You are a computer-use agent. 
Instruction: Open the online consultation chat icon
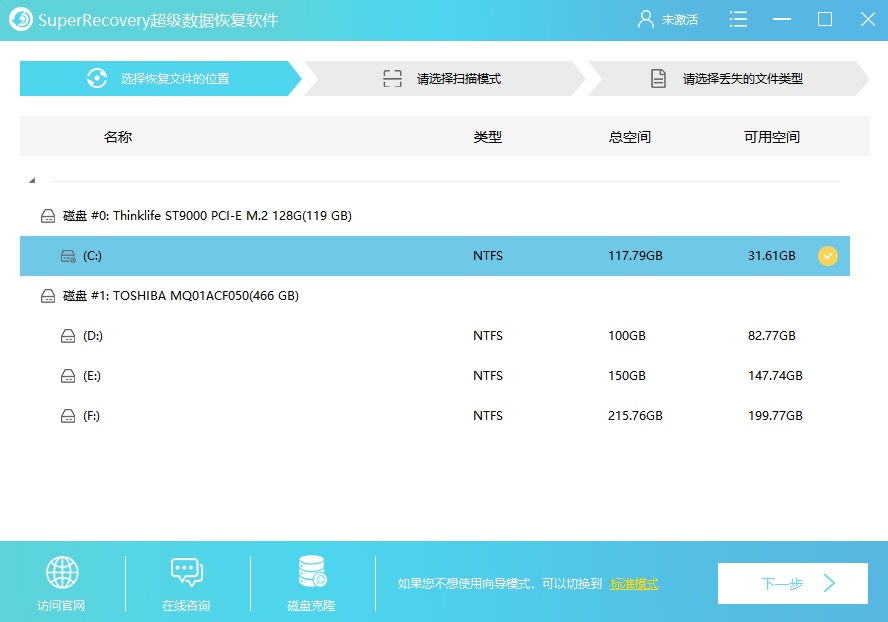point(187,572)
